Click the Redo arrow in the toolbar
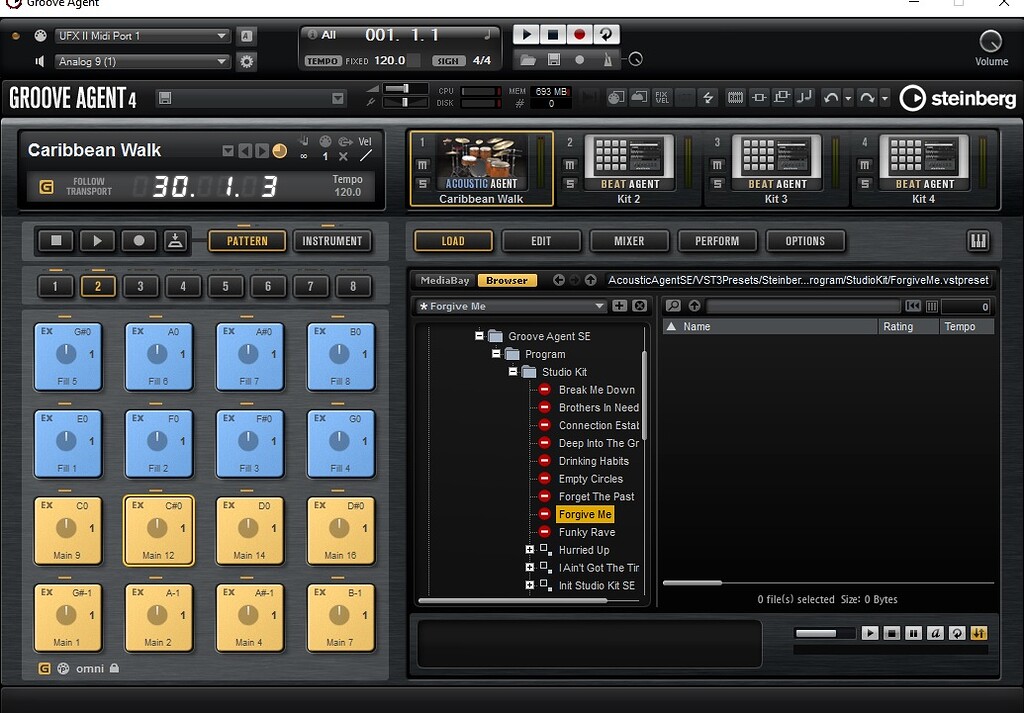The height and width of the screenshot is (713, 1024). 866,97
